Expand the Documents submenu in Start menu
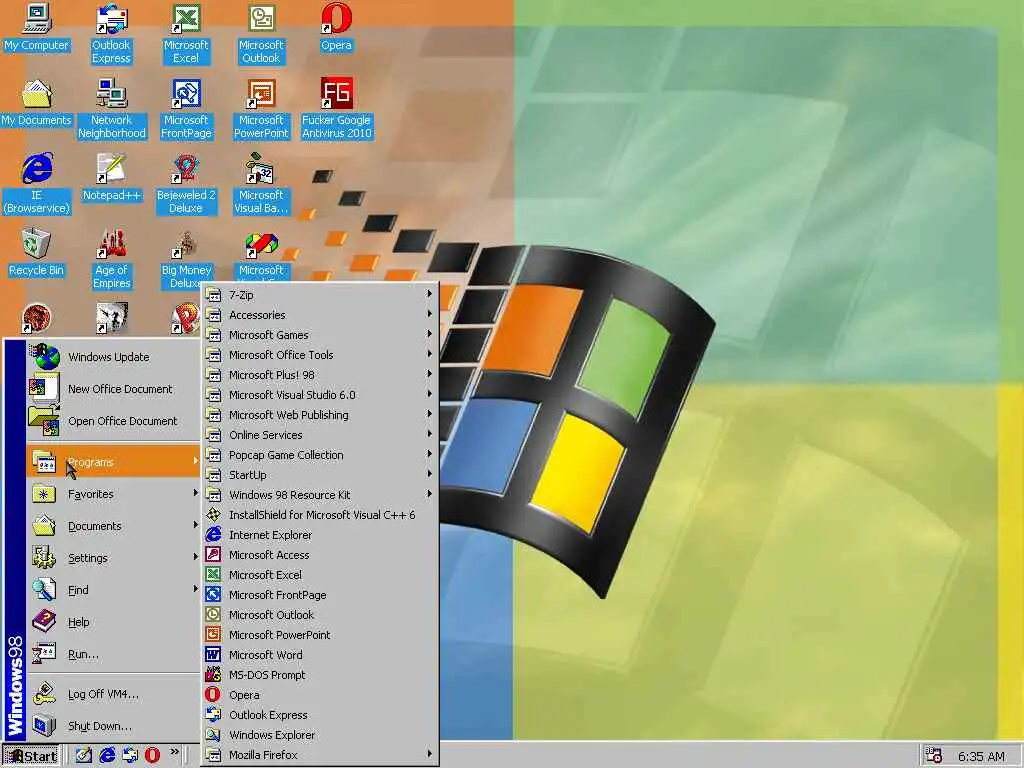 point(113,526)
